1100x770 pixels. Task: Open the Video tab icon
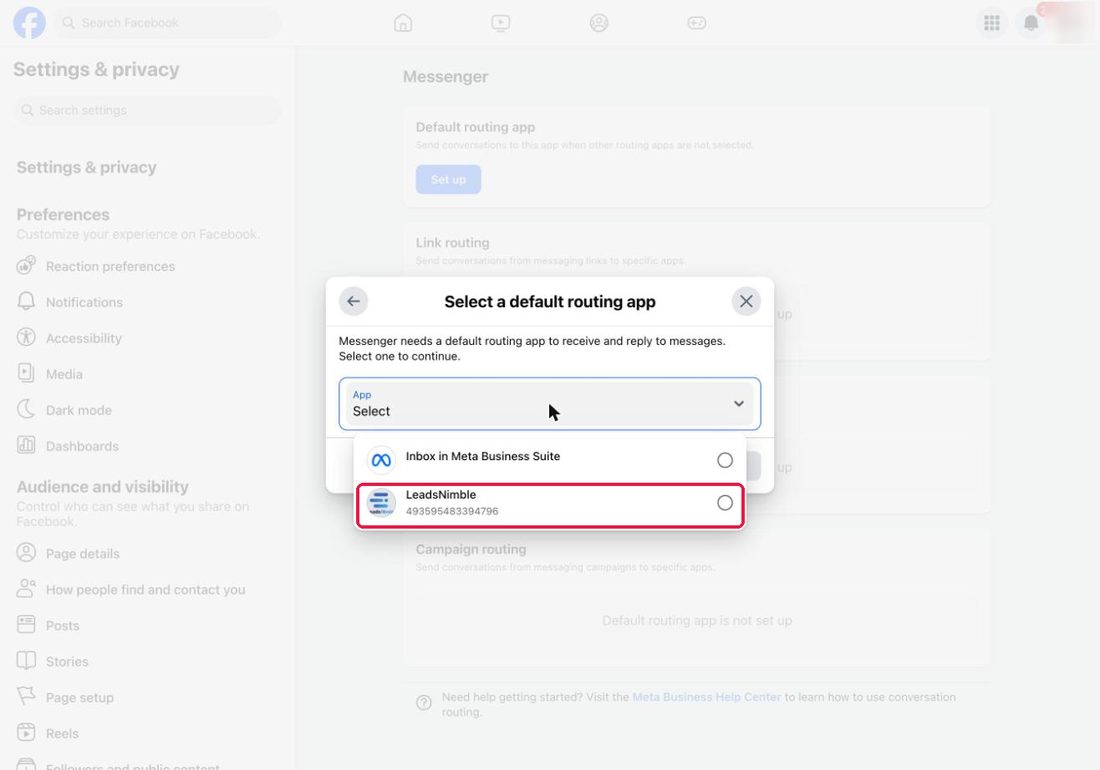pyautogui.click(x=501, y=23)
